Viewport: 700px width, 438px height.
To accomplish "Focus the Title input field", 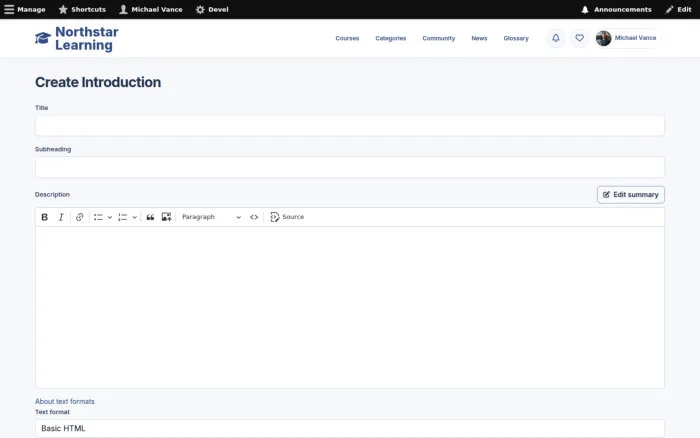I will point(350,125).
